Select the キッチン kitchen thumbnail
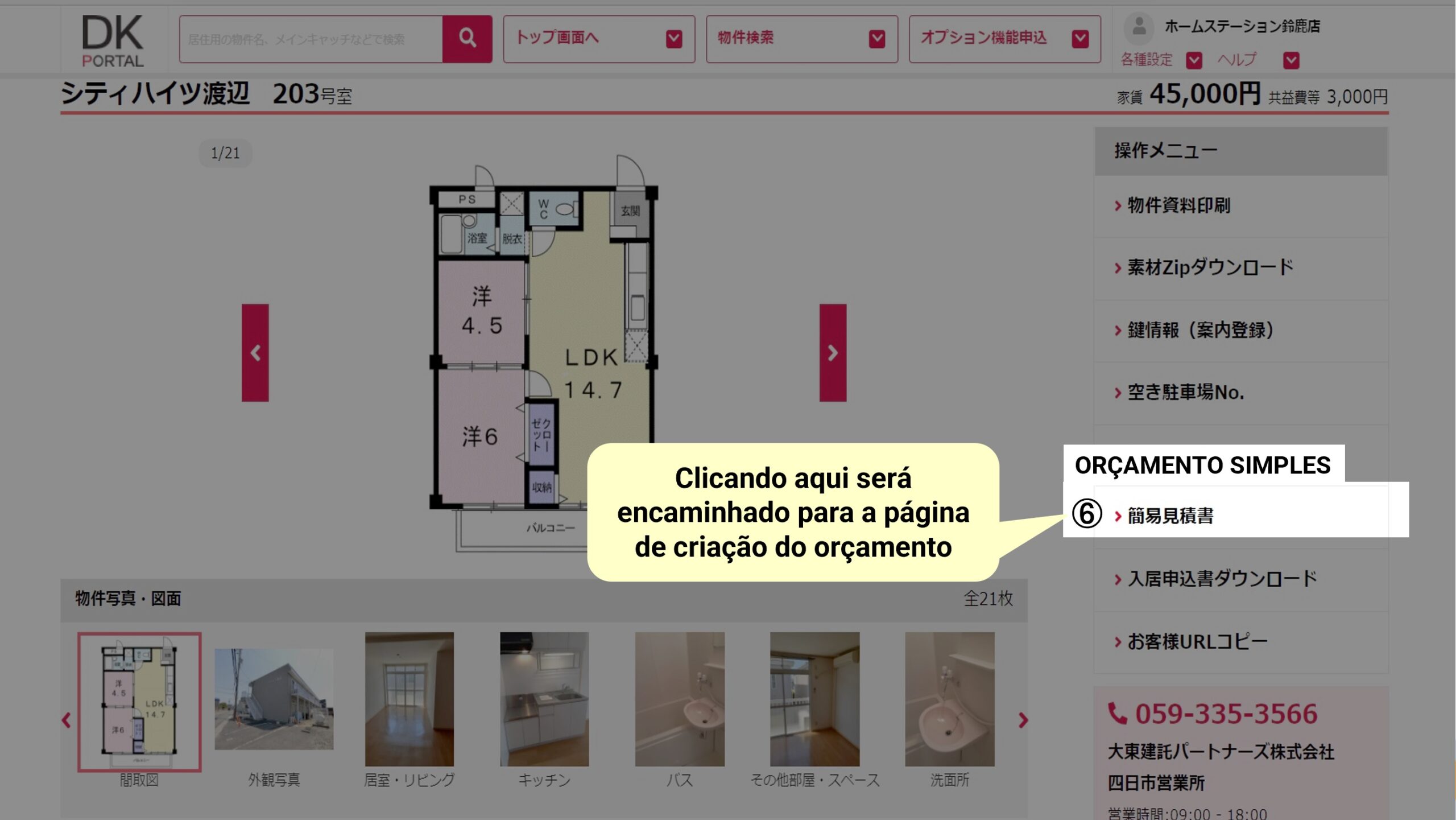1456x820 pixels. 544,699
